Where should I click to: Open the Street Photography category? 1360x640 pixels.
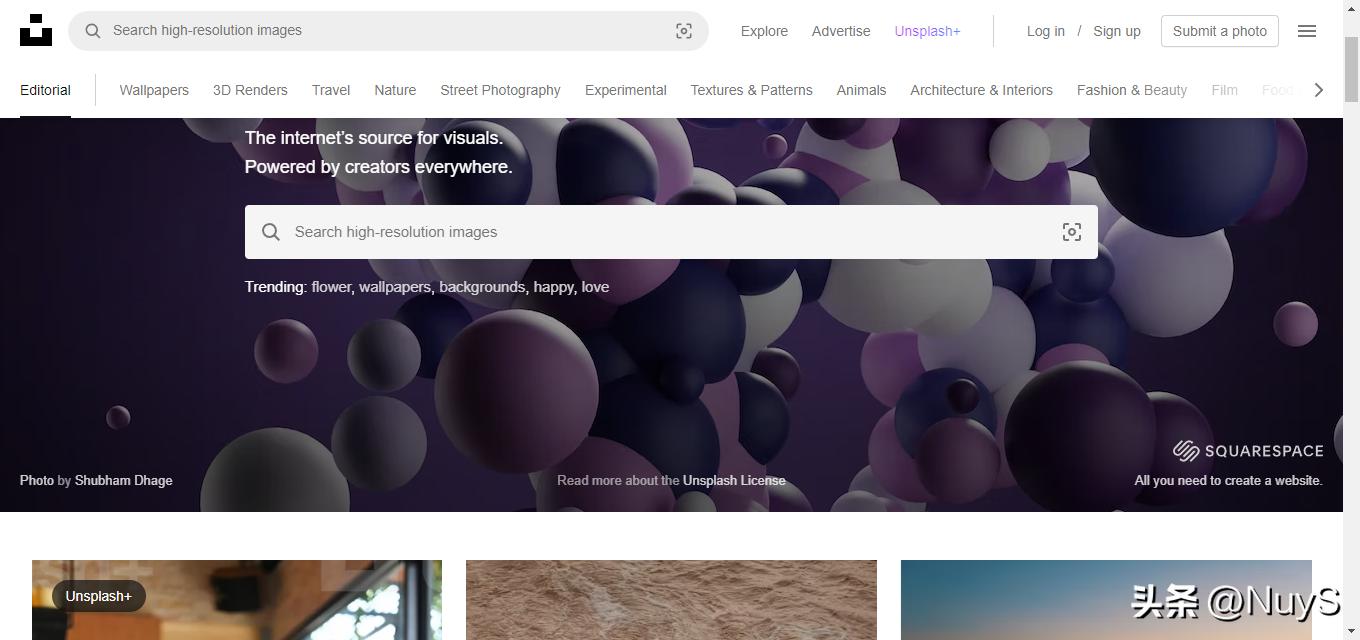point(500,90)
